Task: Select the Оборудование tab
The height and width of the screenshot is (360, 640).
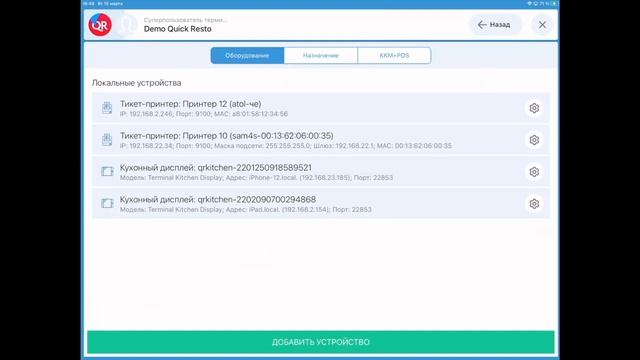Action: [247, 56]
